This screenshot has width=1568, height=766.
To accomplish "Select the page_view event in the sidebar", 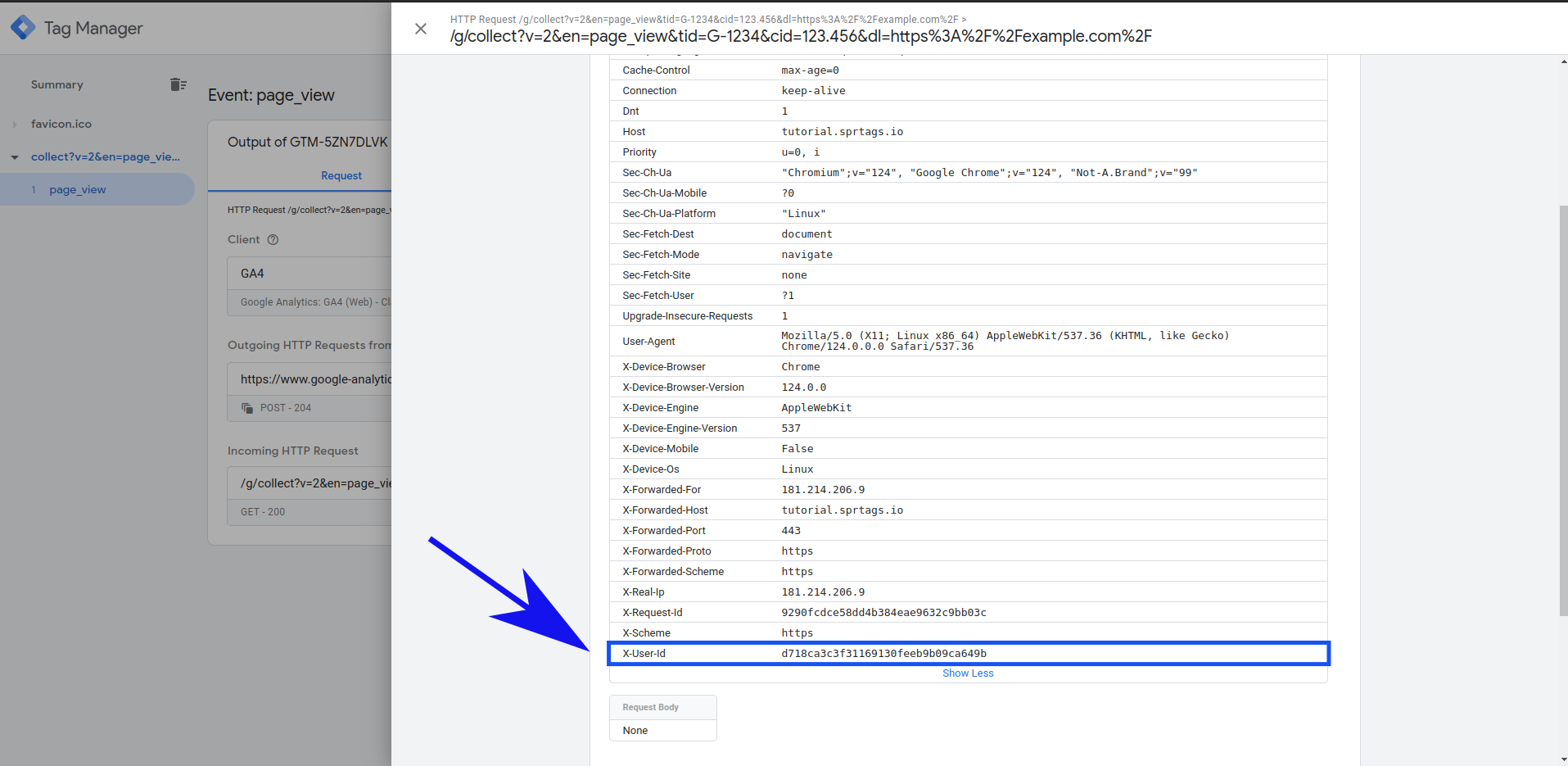I will [x=77, y=189].
